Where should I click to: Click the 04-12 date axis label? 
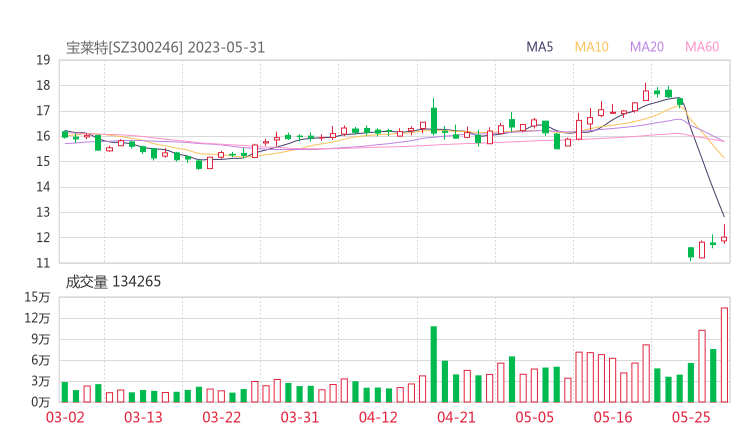click(x=378, y=417)
